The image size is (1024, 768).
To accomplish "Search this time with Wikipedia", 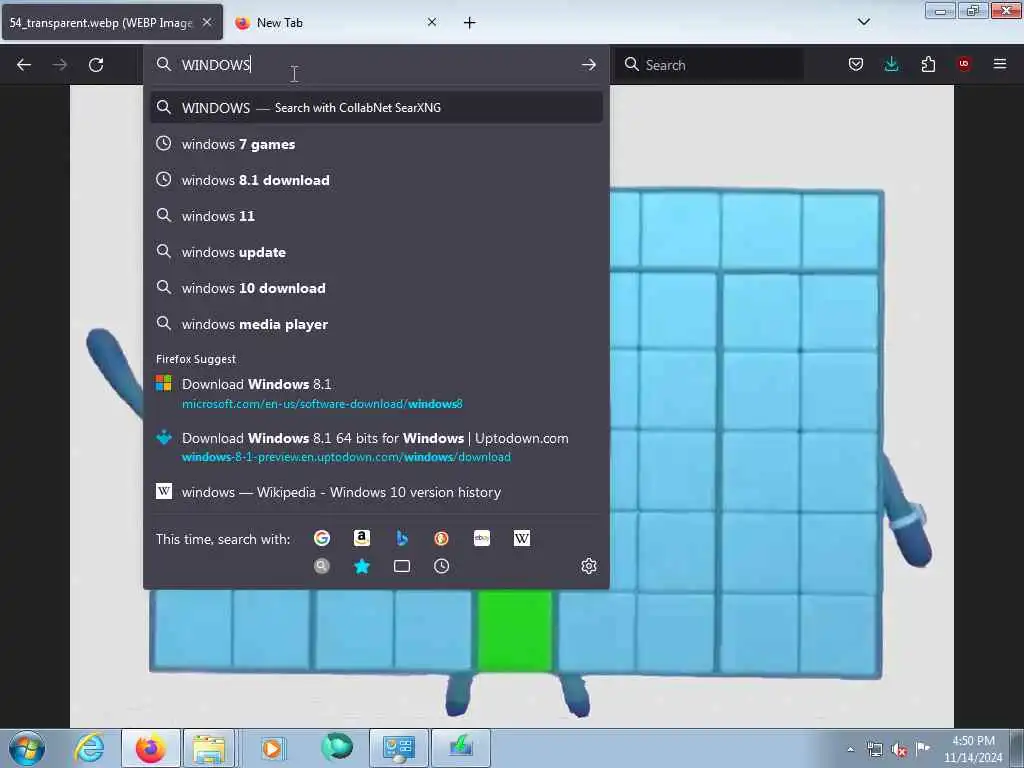I will pos(522,538).
